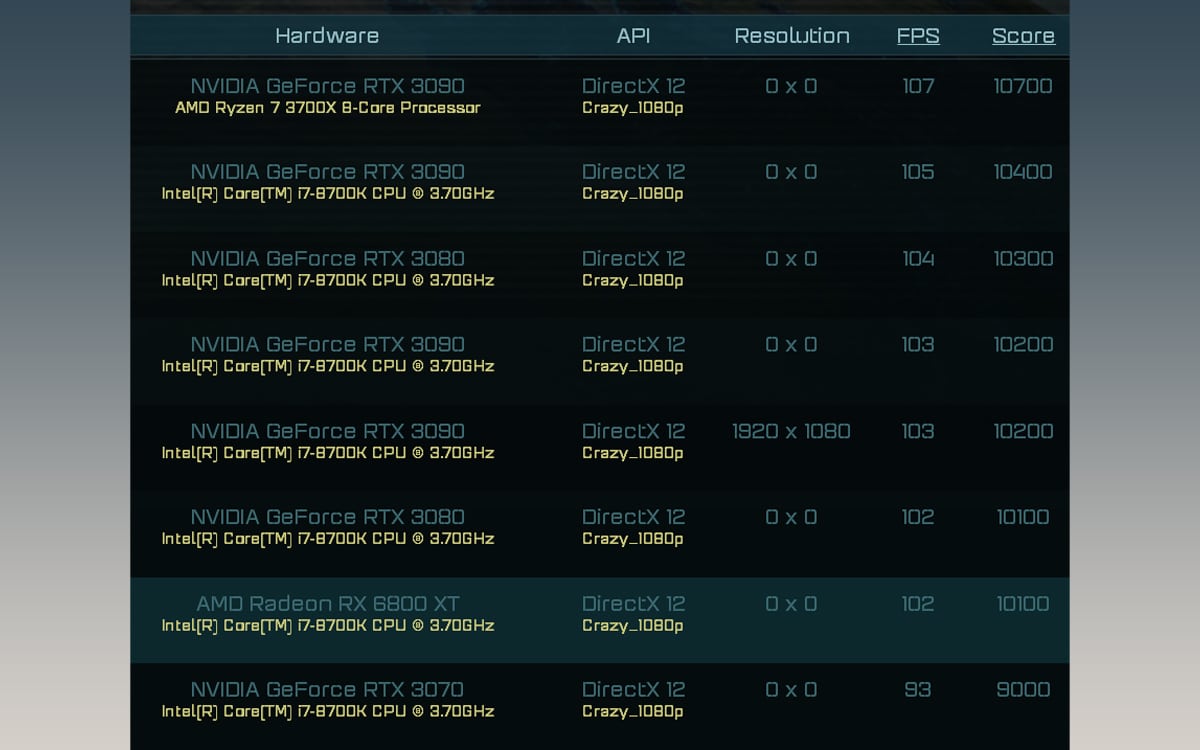Click the 1920 x 1080 resolution cell
This screenshot has width=1200, height=750.
(x=791, y=431)
